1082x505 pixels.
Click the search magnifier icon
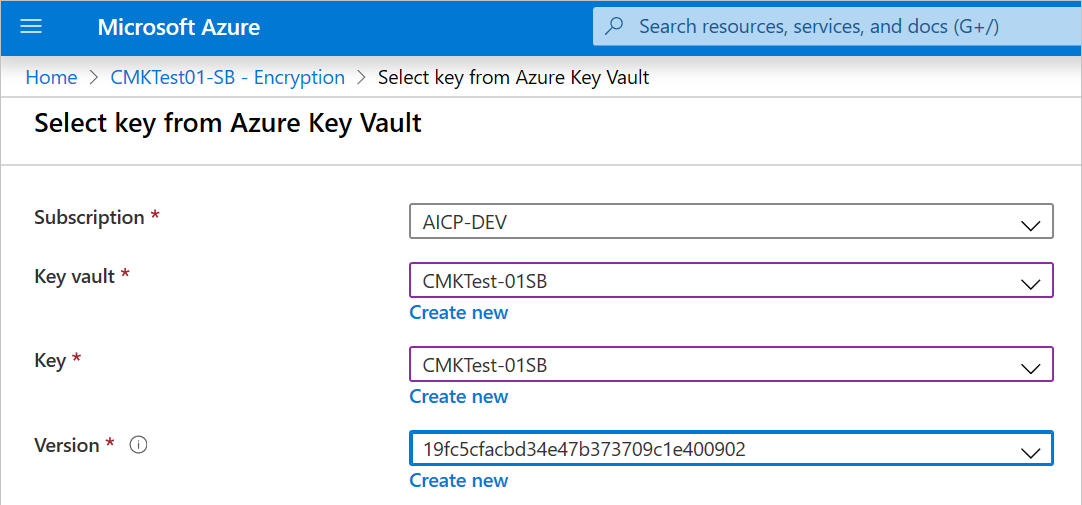(x=616, y=26)
